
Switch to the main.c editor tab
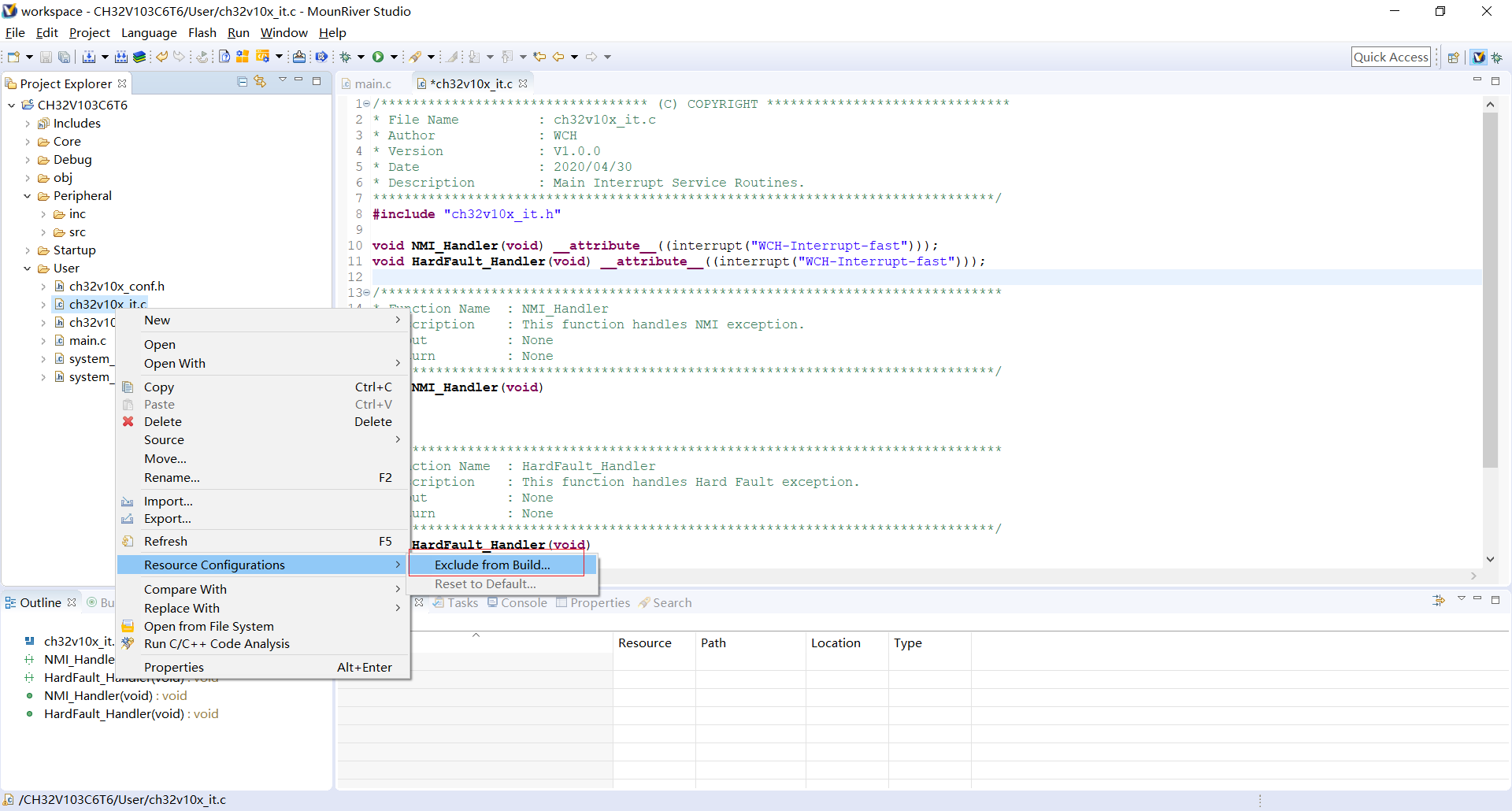click(x=373, y=83)
